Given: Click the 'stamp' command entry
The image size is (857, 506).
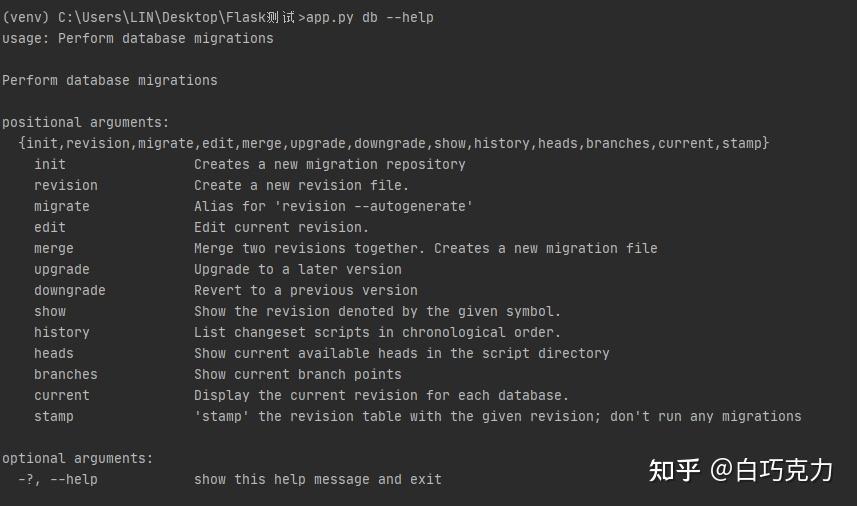Looking at the screenshot, I should point(54,416).
